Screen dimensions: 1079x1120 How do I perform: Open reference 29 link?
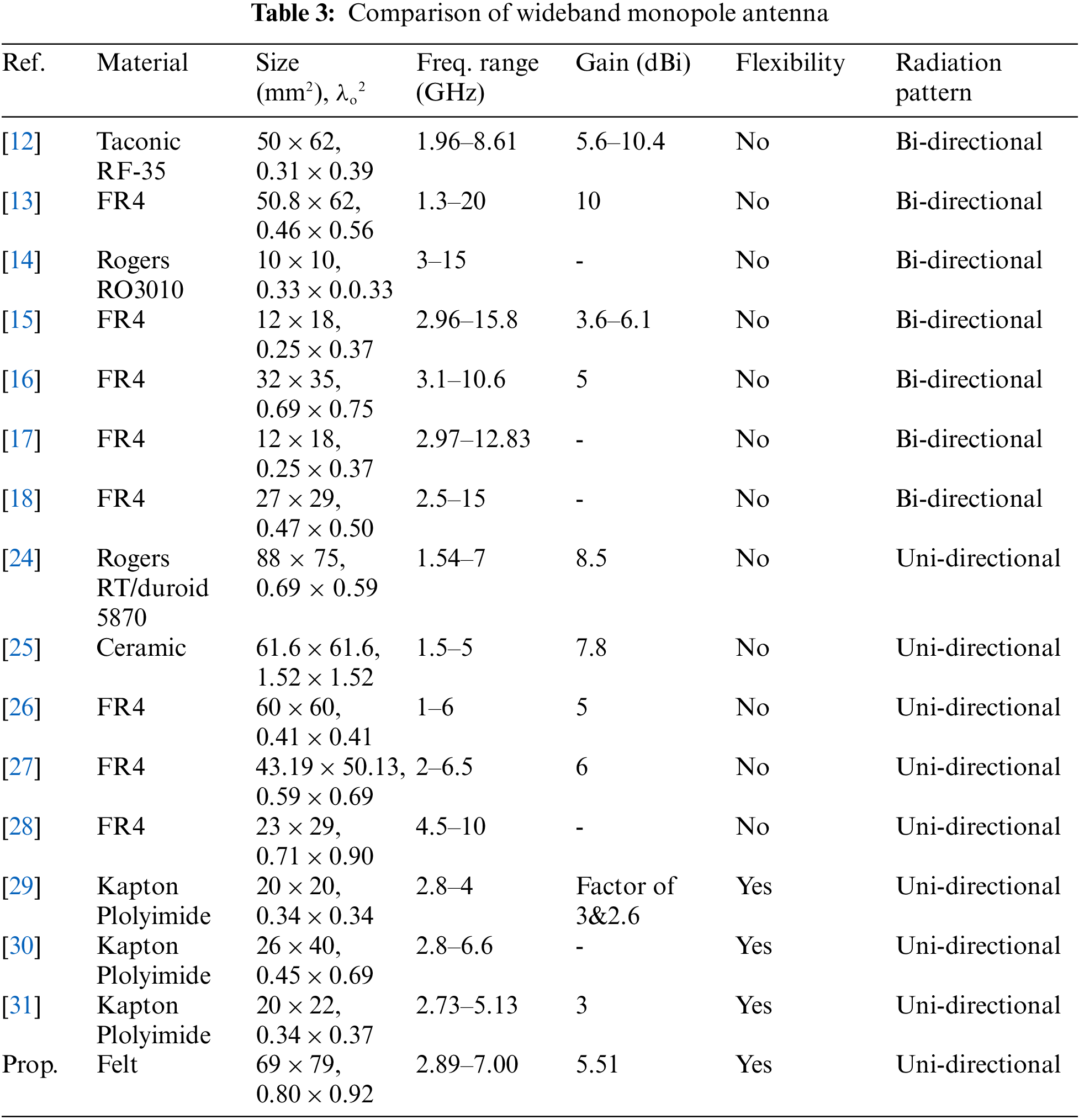21,887
